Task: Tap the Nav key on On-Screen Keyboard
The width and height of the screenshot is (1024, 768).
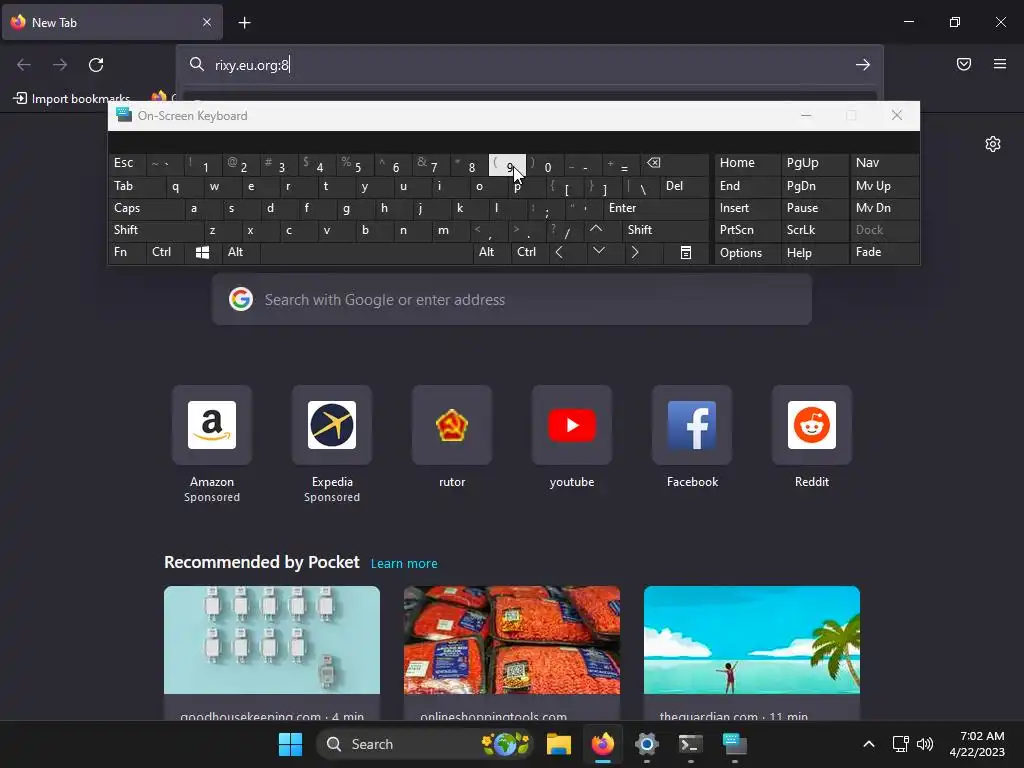Action: click(x=884, y=165)
